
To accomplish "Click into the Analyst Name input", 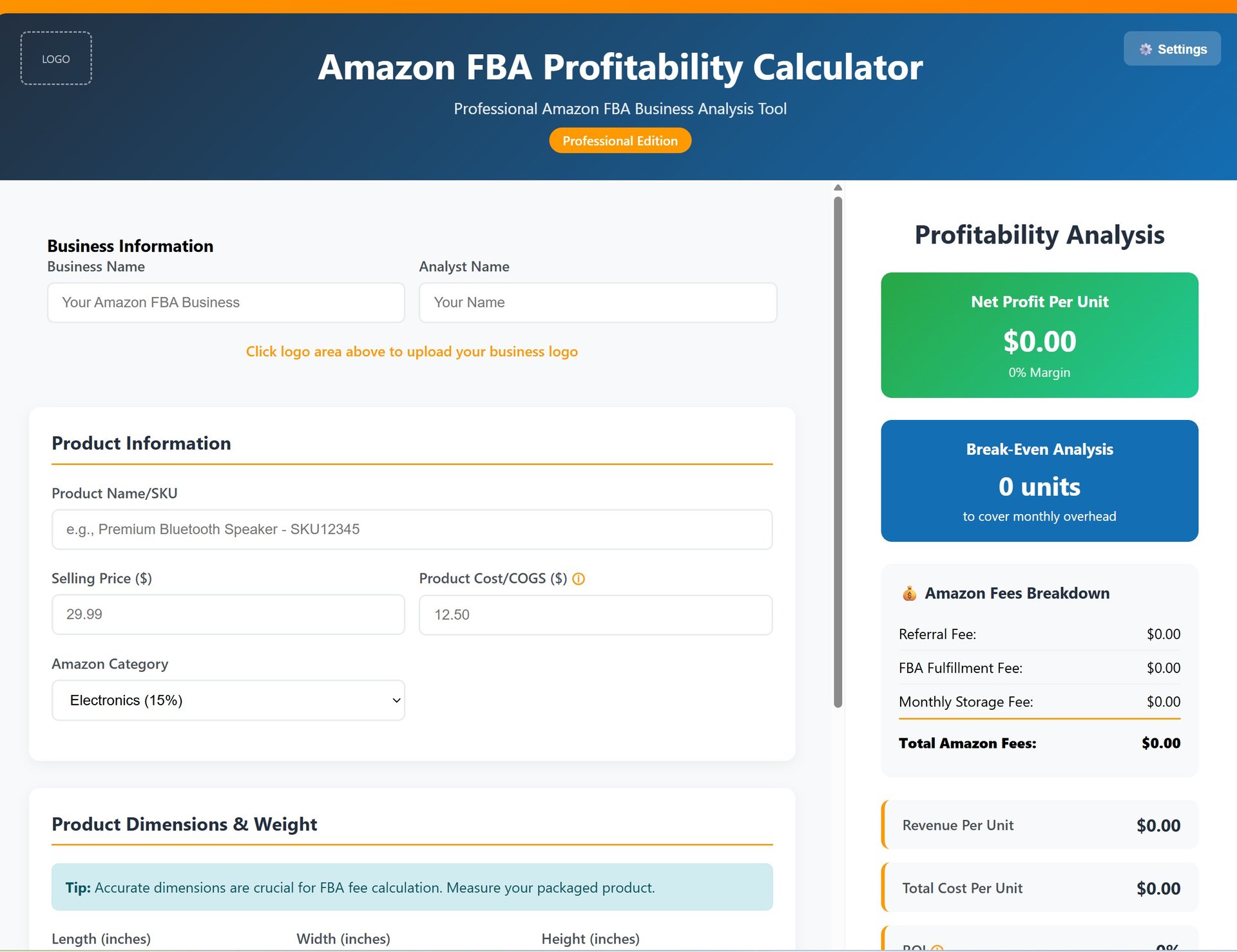I will click(597, 303).
